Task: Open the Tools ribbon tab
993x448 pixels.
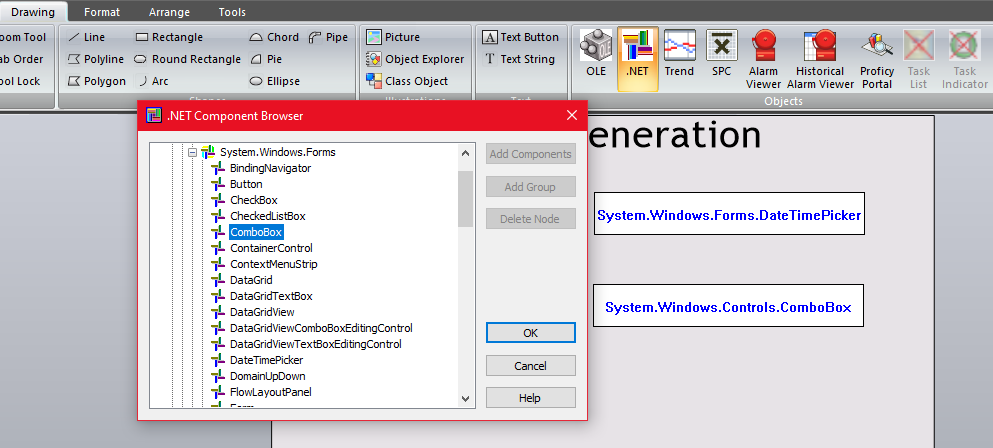Action: 232,12
